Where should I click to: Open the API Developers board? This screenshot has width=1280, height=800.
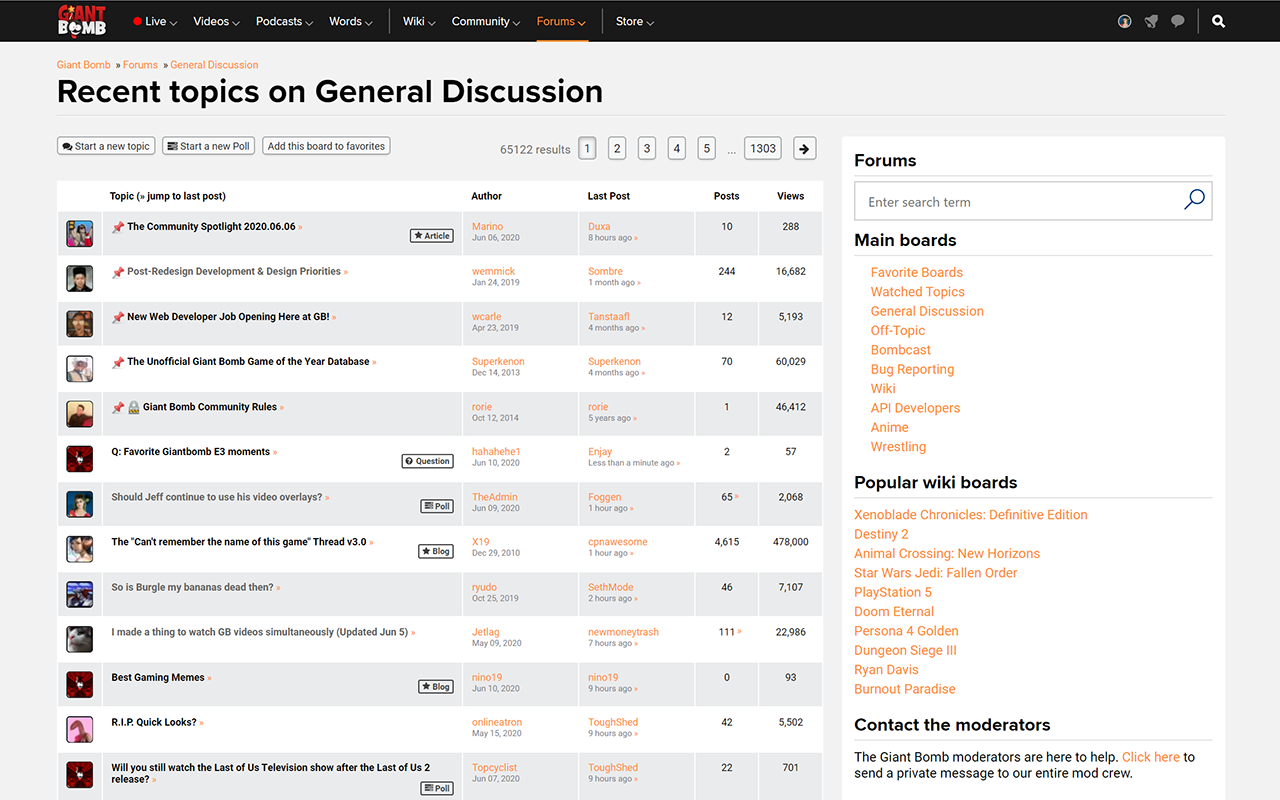[x=915, y=408]
